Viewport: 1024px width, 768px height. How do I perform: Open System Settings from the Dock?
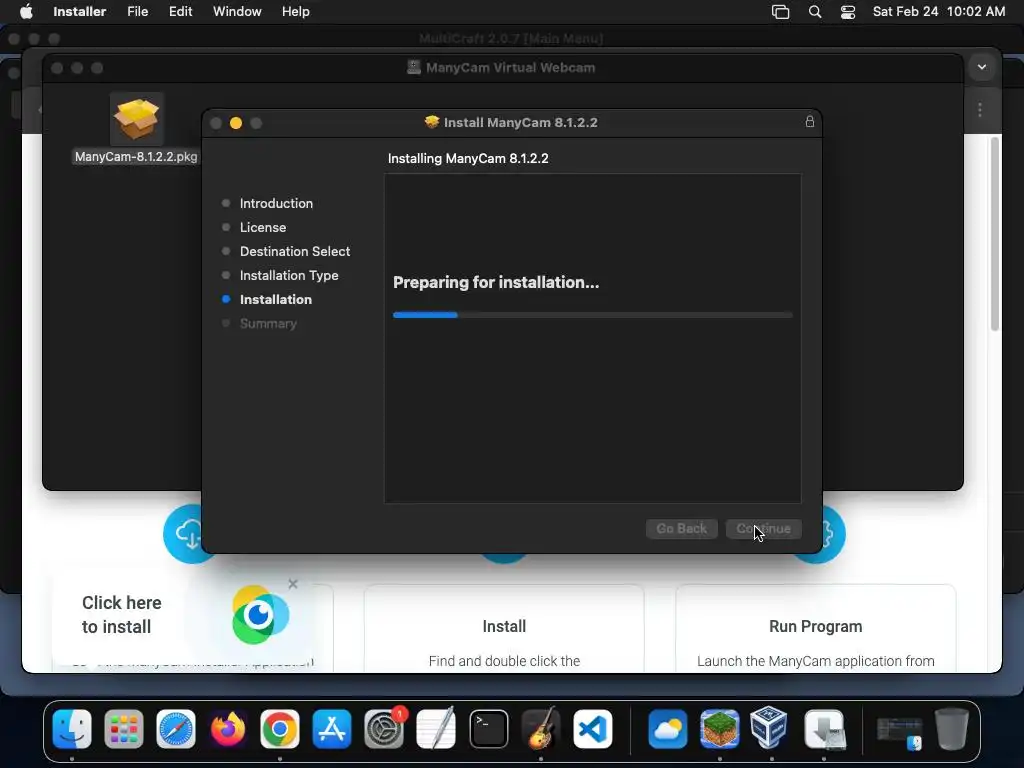click(384, 729)
